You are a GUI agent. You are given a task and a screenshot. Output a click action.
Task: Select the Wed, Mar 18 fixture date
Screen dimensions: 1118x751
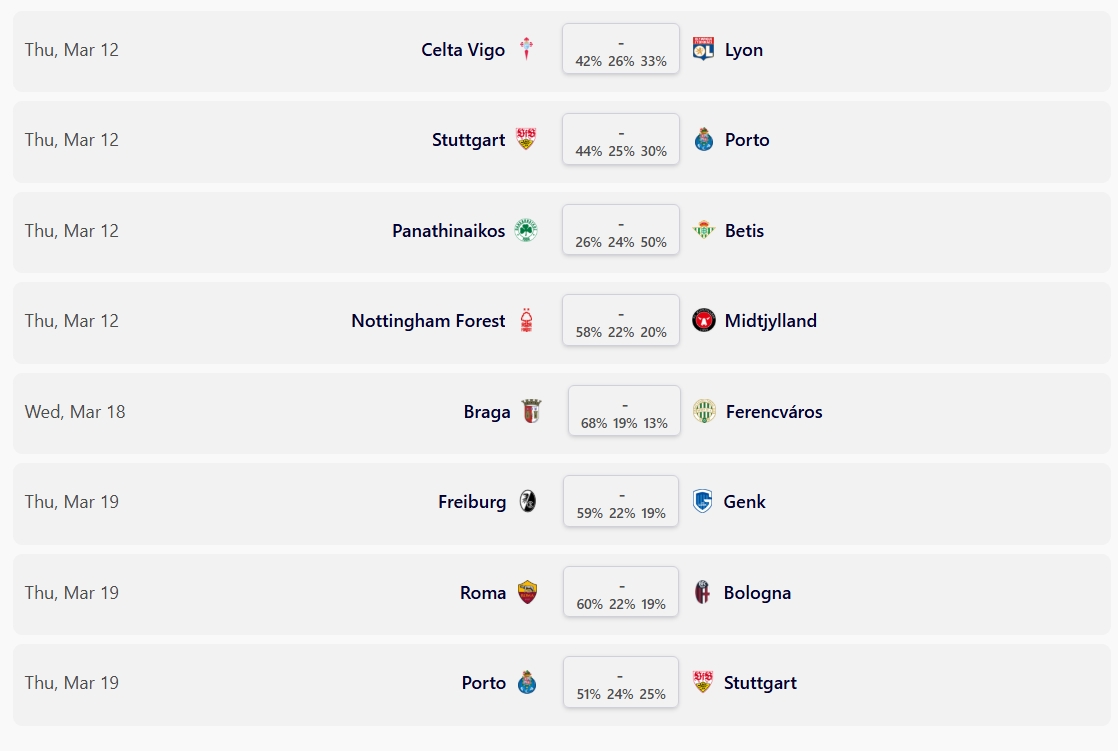(75, 412)
